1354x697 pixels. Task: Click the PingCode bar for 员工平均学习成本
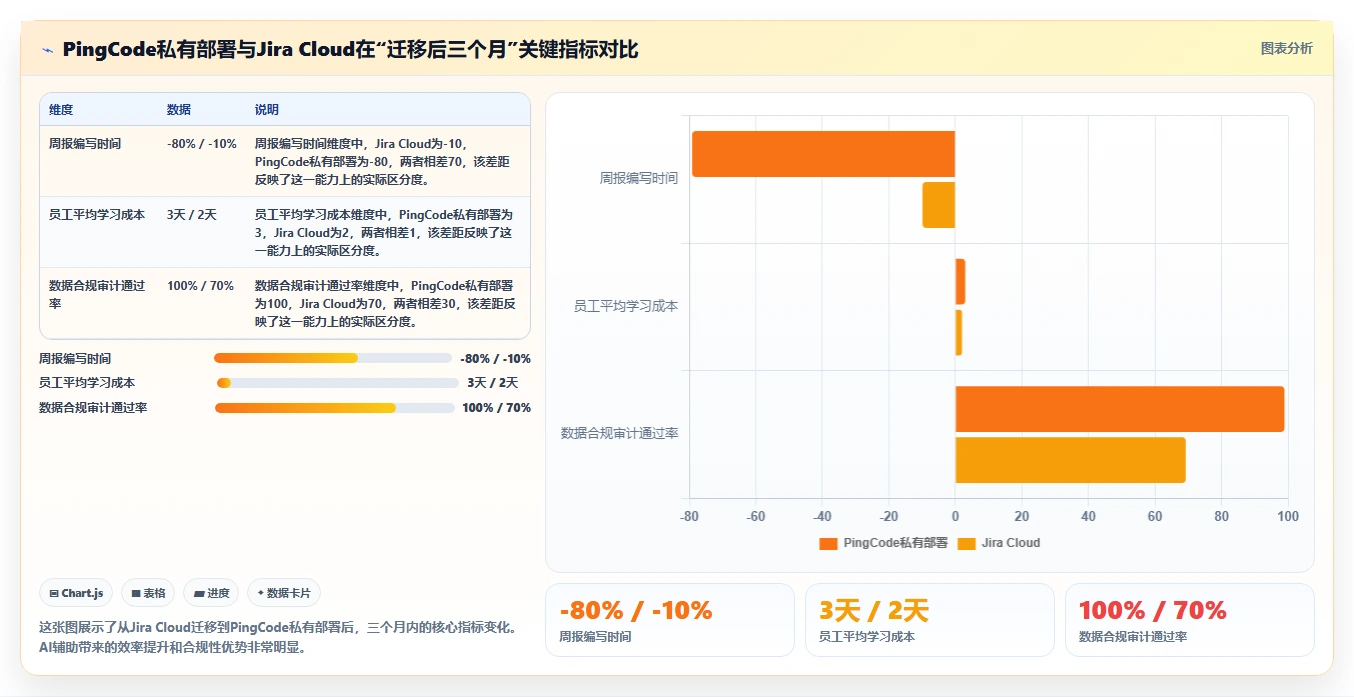(960, 282)
